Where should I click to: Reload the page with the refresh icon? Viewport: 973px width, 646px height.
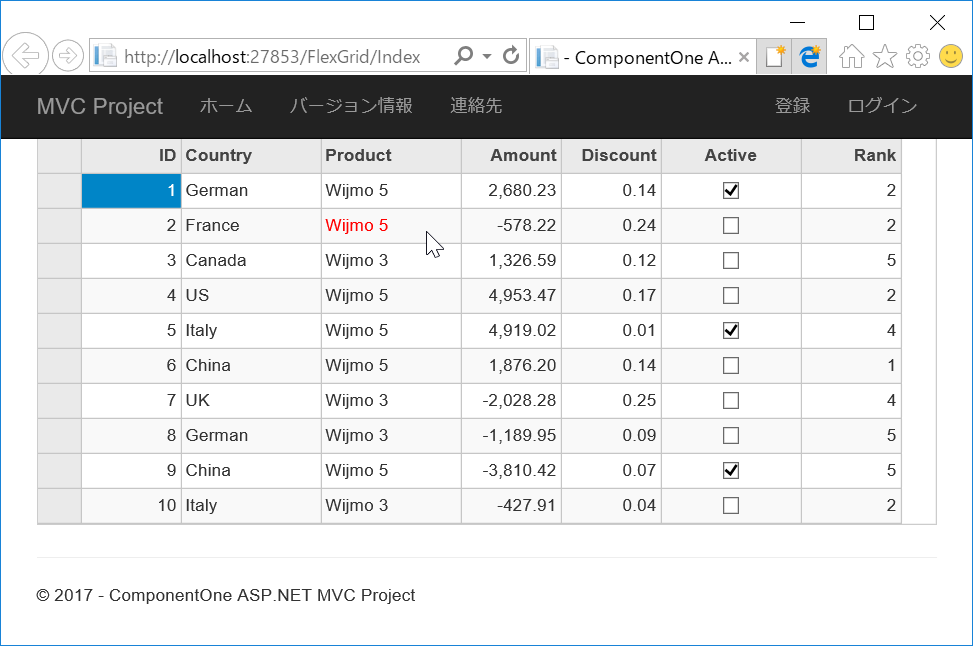point(511,56)
